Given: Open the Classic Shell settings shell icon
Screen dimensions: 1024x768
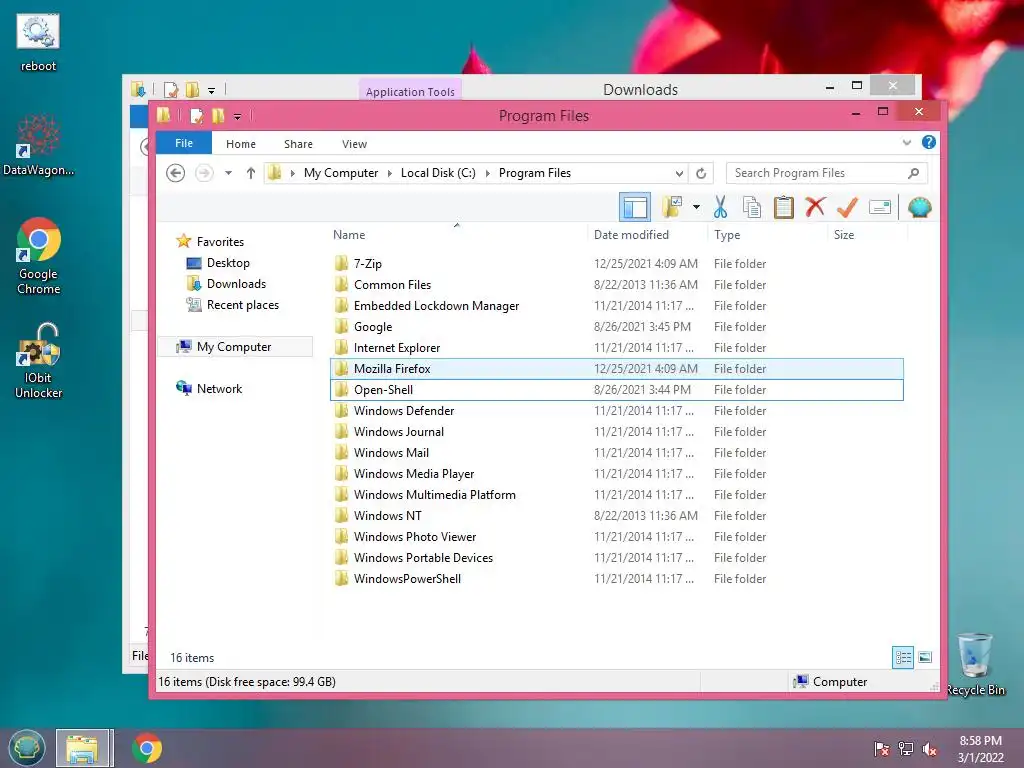Looking at the screenshot, I should click(x=920, y=208).
